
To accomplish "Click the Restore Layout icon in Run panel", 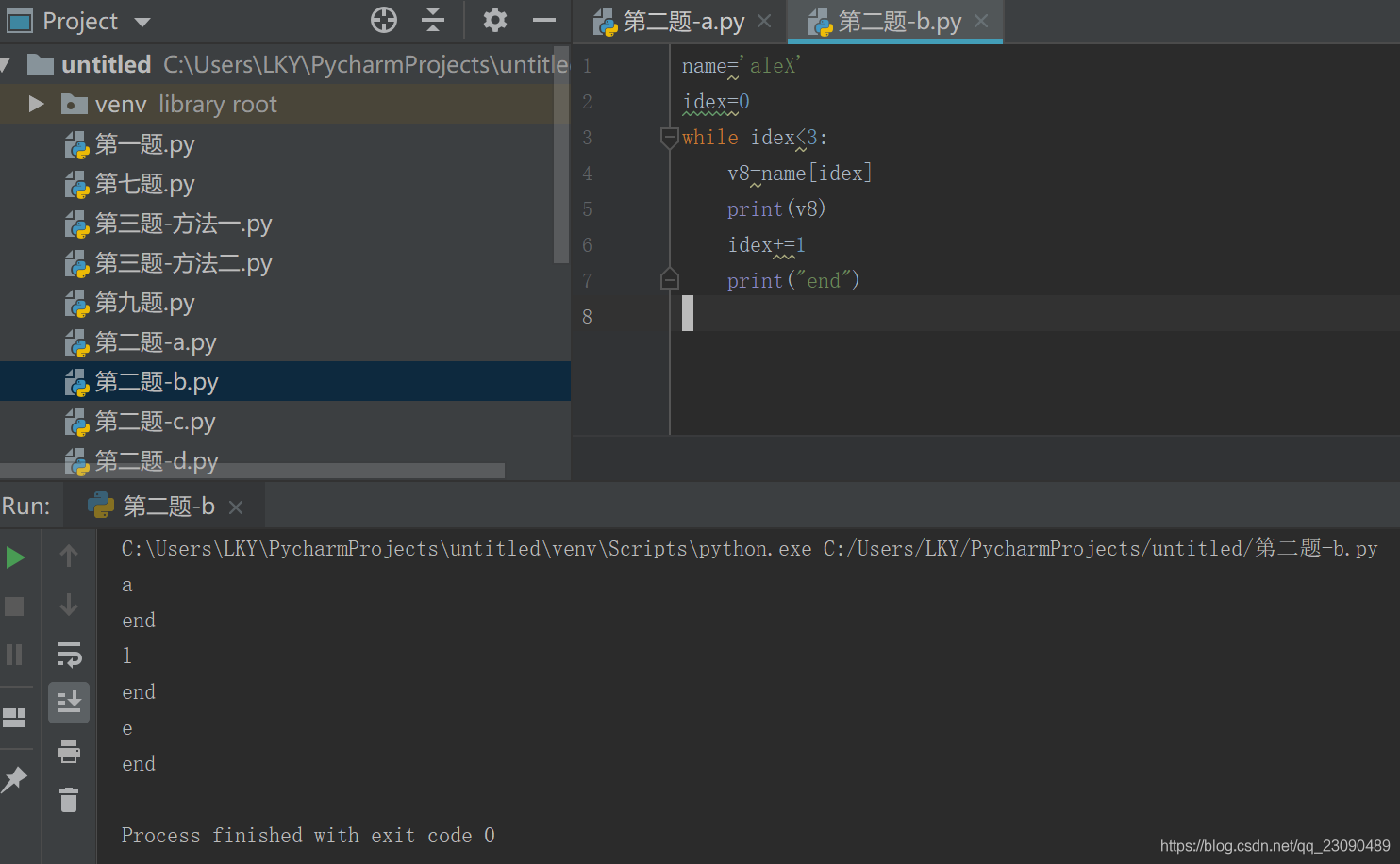I will click(14, 718).
